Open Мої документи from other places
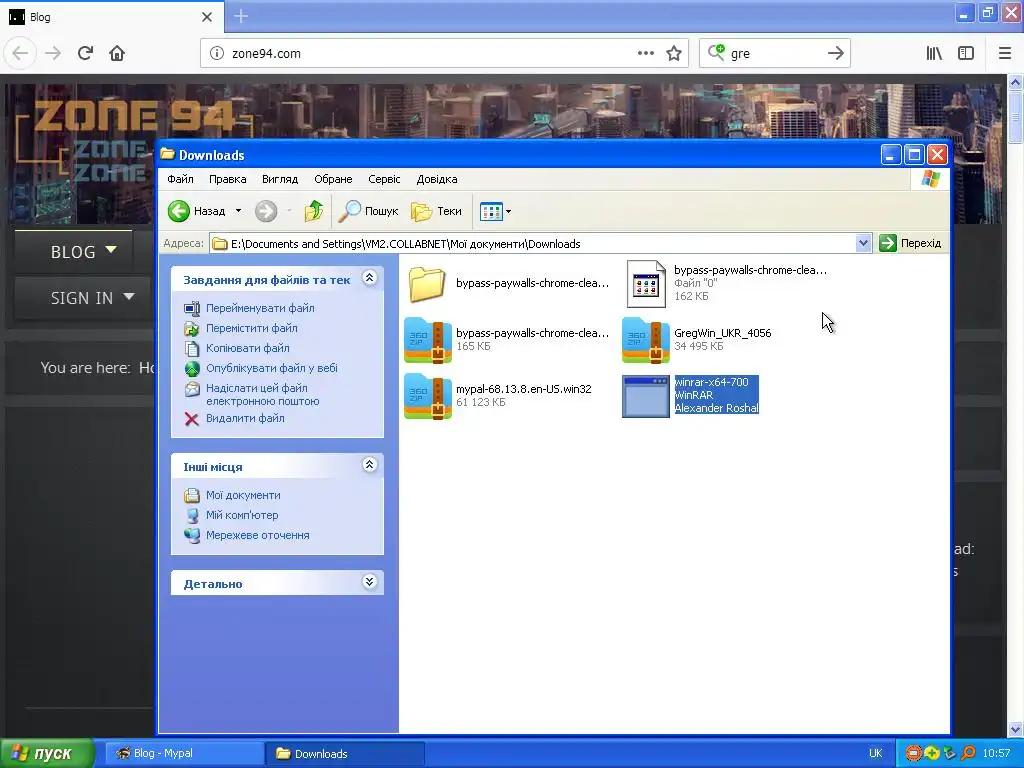This screenshot has height=768, width=1024. pos(243,495)
